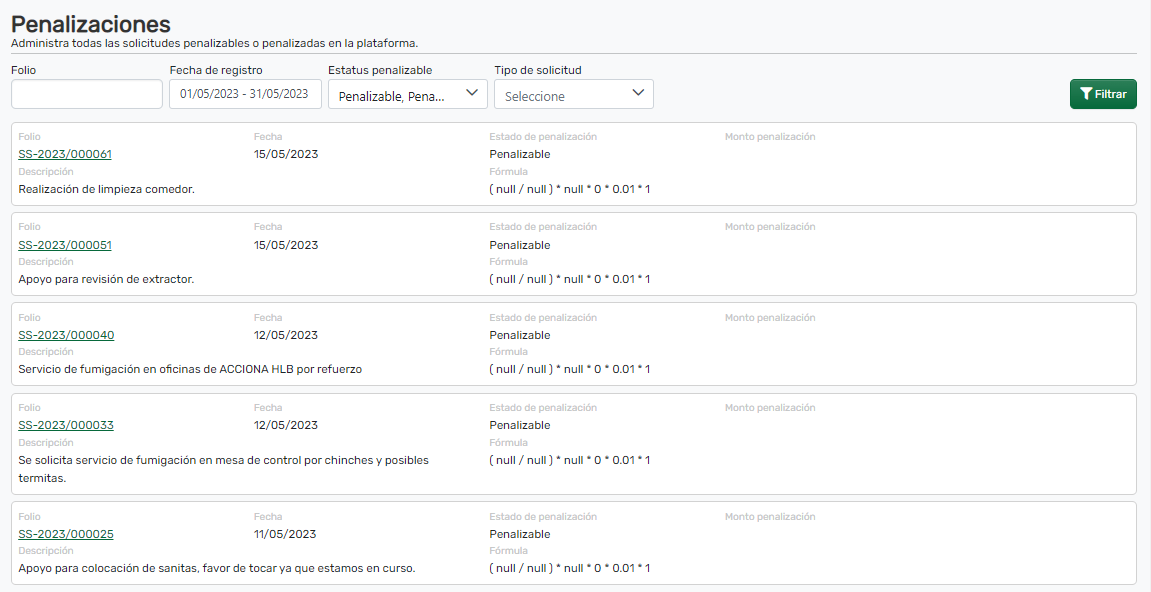Click the formula text in the SS-2023/000061 card
Screen dimensions: 1151x592
(569, 189)
